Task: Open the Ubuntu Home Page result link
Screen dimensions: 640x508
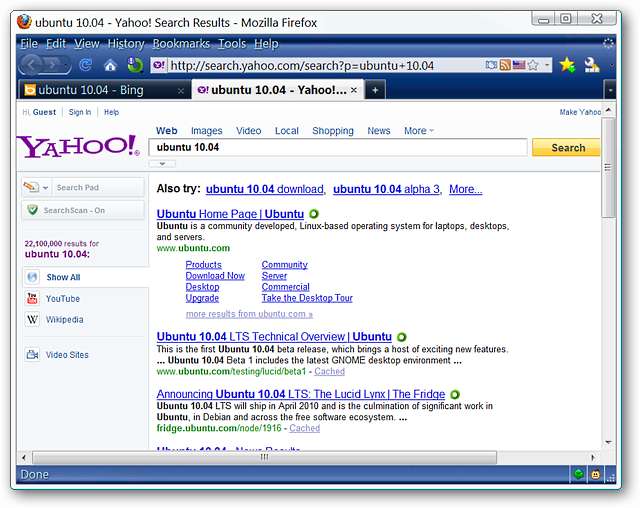Action: (x=230, y=214)
